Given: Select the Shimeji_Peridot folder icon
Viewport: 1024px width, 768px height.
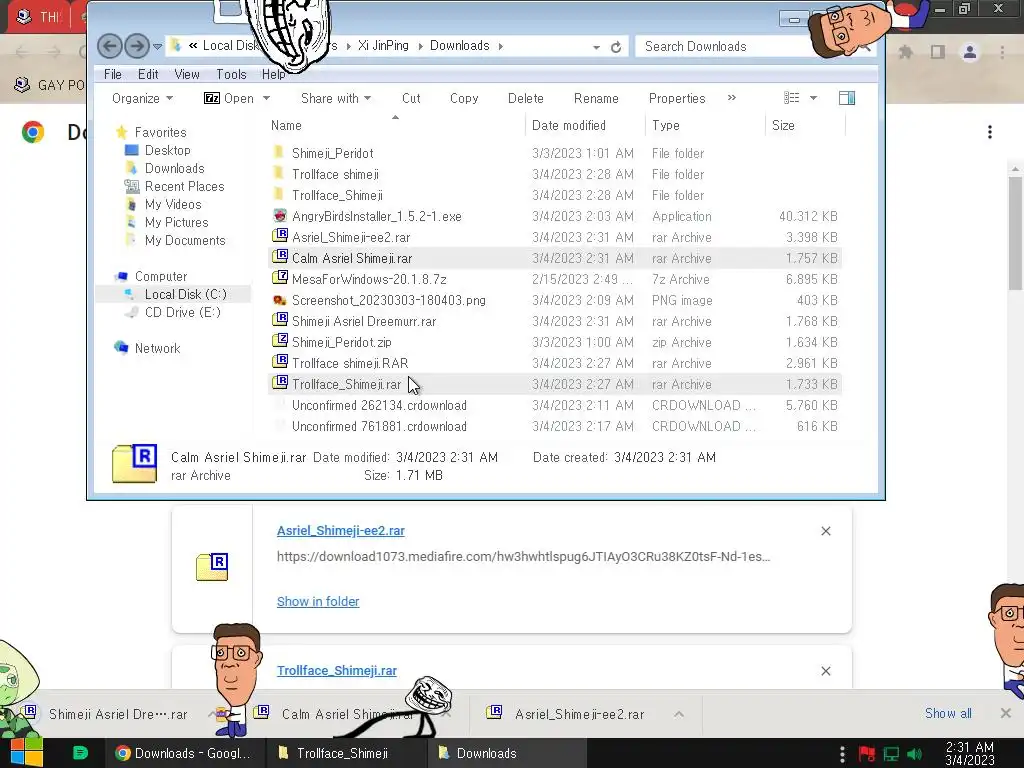Looking at the screenshot, I should point(279,153).
